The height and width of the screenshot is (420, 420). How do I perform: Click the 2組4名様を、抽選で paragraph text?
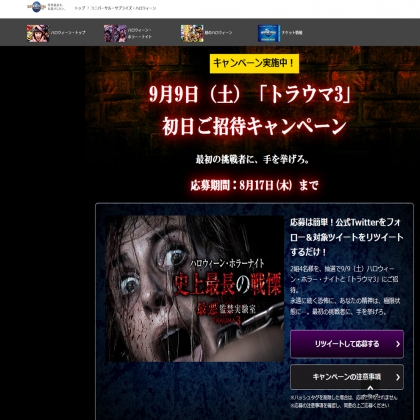coord(345,290)
